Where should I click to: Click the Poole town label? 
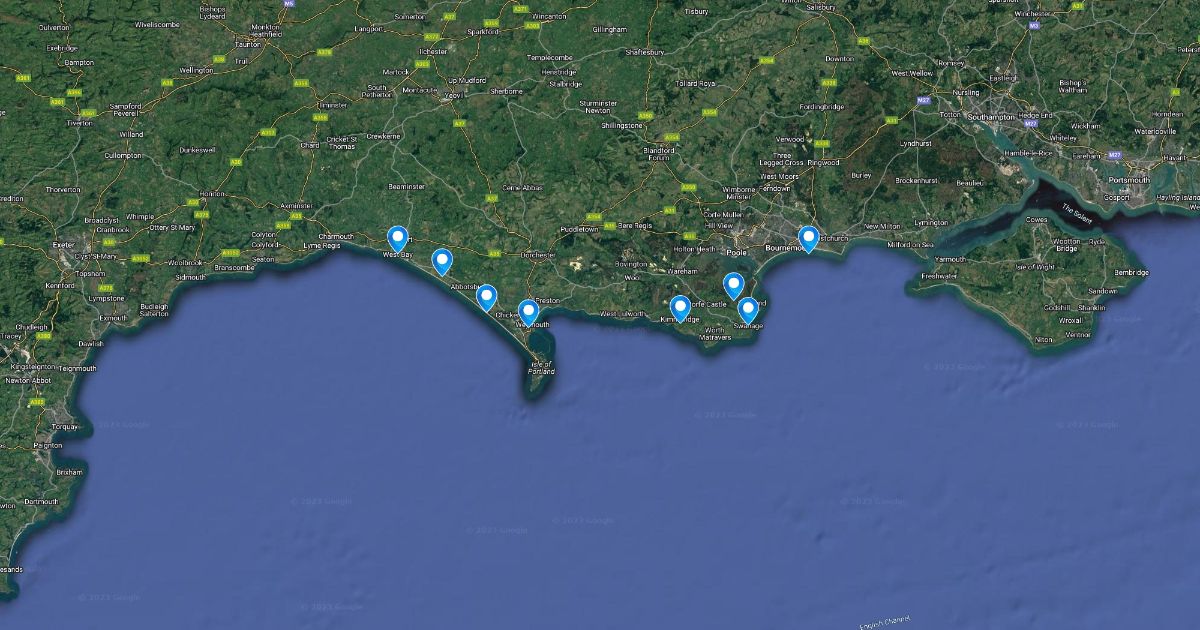pos(737,252)
